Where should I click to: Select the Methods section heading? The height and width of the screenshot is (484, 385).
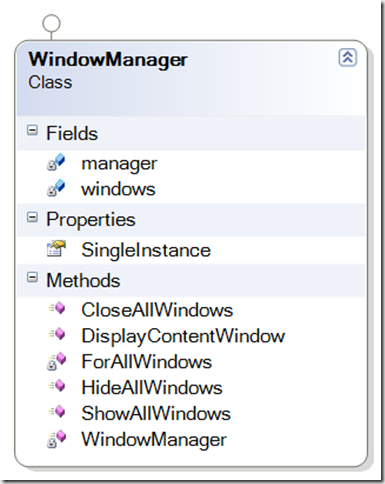(x=83, y=280)
